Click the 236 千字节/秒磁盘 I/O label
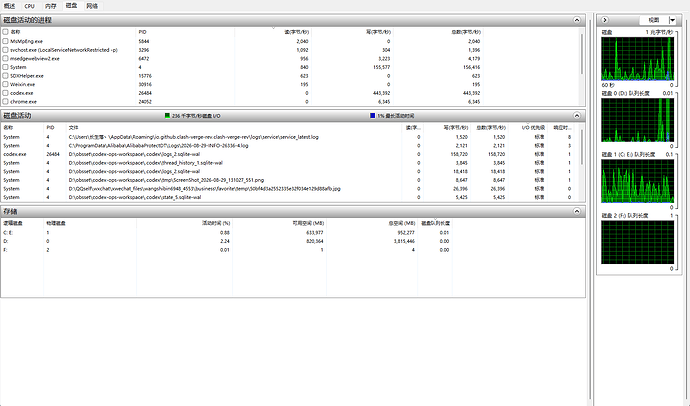The image size is (690, 406). pyautogui.click(x=196, y=116)
